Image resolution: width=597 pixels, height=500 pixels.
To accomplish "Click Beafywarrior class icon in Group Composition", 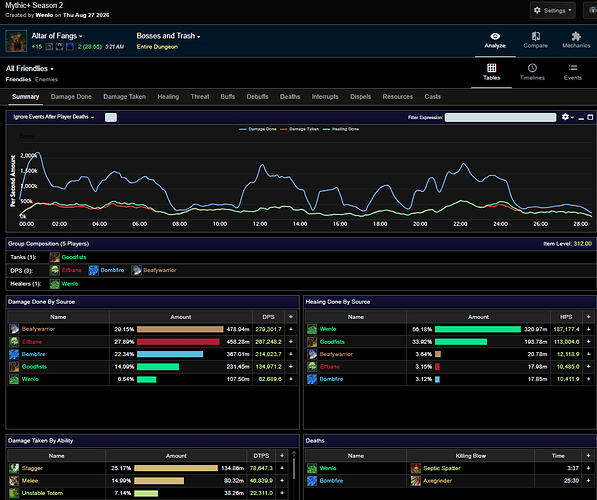I will [x=136, y=270].
